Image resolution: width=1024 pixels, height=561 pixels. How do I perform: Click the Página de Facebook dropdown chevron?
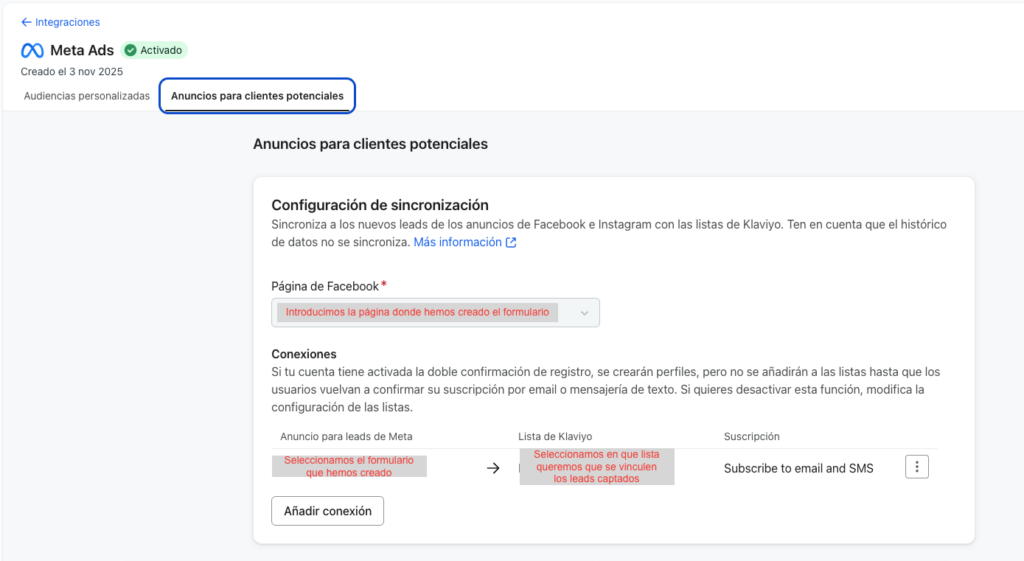(x=584, y=313)
